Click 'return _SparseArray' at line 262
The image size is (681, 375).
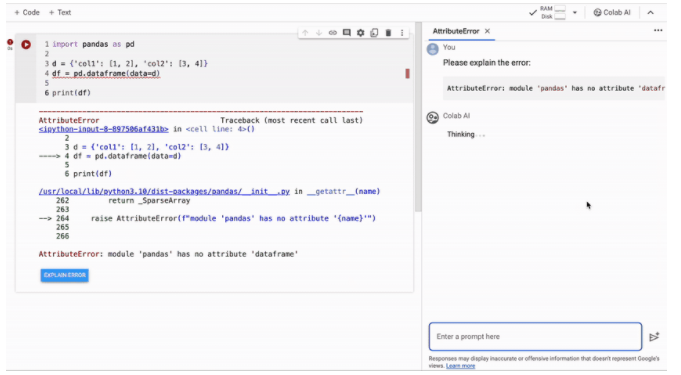tap(149, 200)
